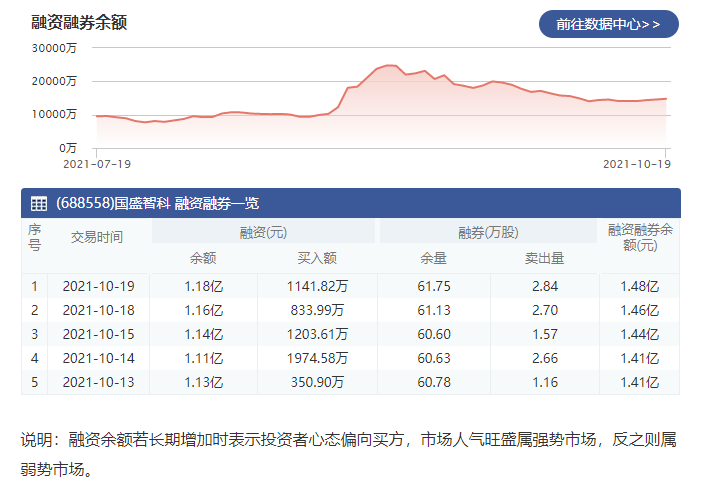703x484 pixels.
Task: Select the 2021-10-19 date cell
Action: 99,286
